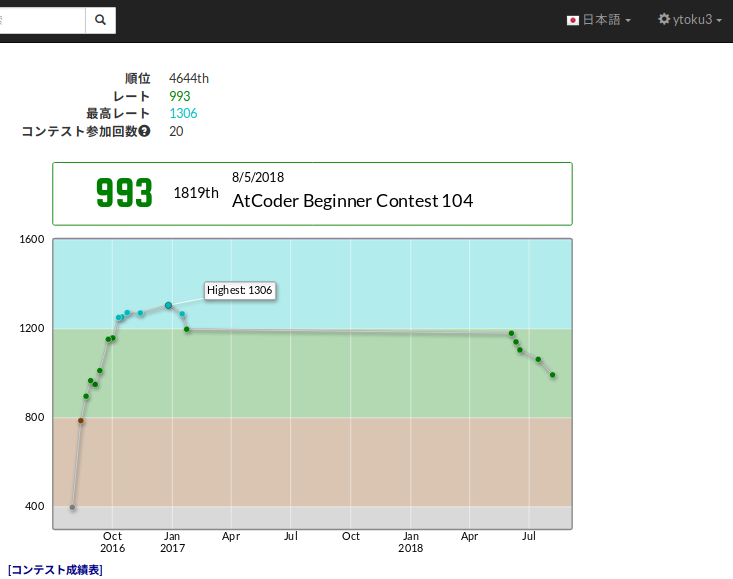Click the 1819th rank text

[196, 193]
